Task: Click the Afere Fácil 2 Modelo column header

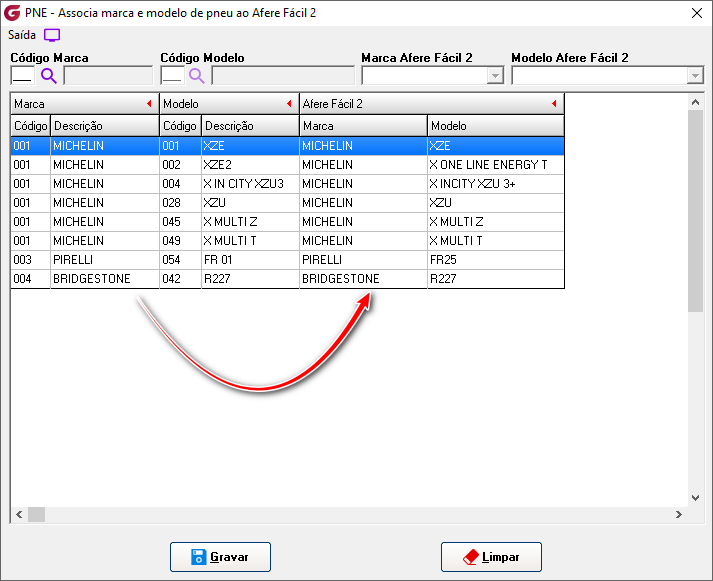Action: pyautogui.click(x=496, y=125)
